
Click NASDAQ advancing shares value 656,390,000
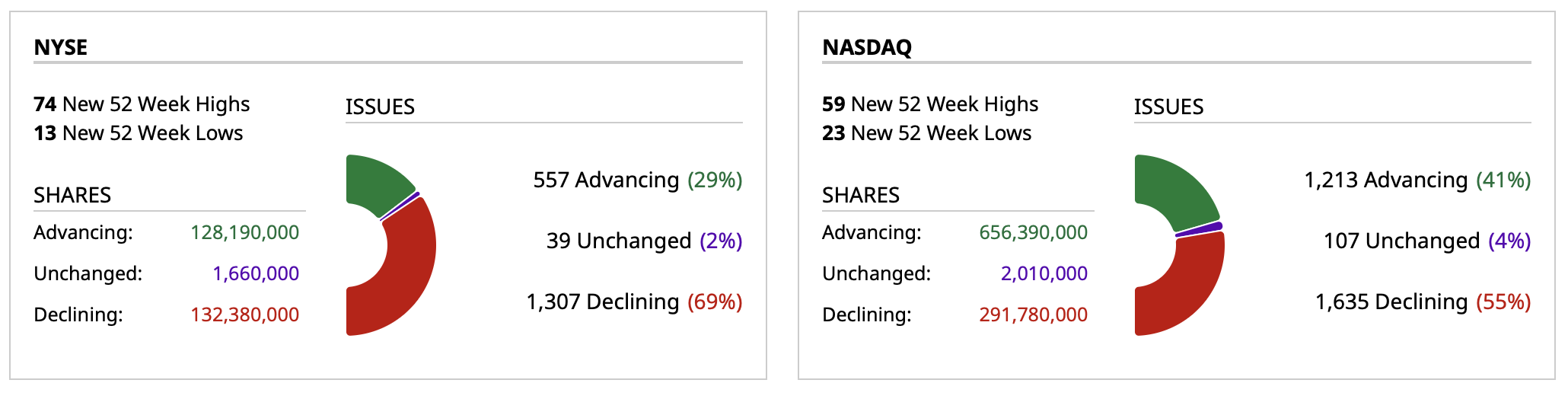1033,232
